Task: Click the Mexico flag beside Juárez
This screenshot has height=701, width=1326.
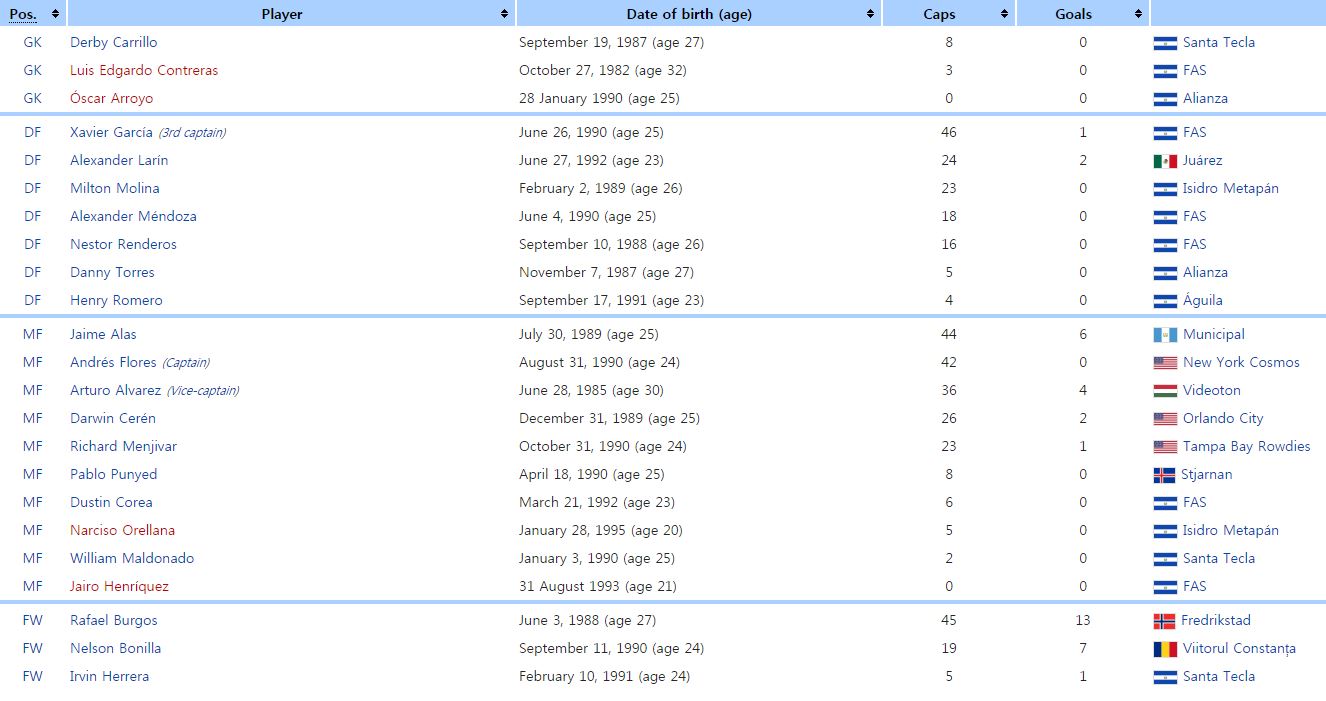Action: (x=1165, y=161)
